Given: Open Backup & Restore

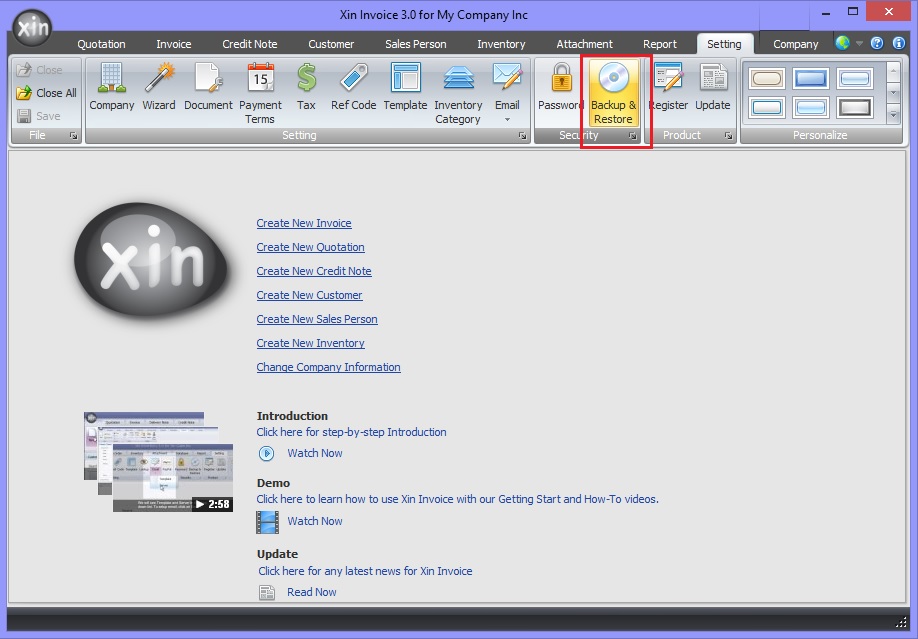Looking at the screenshot, I should click(614, 94).
